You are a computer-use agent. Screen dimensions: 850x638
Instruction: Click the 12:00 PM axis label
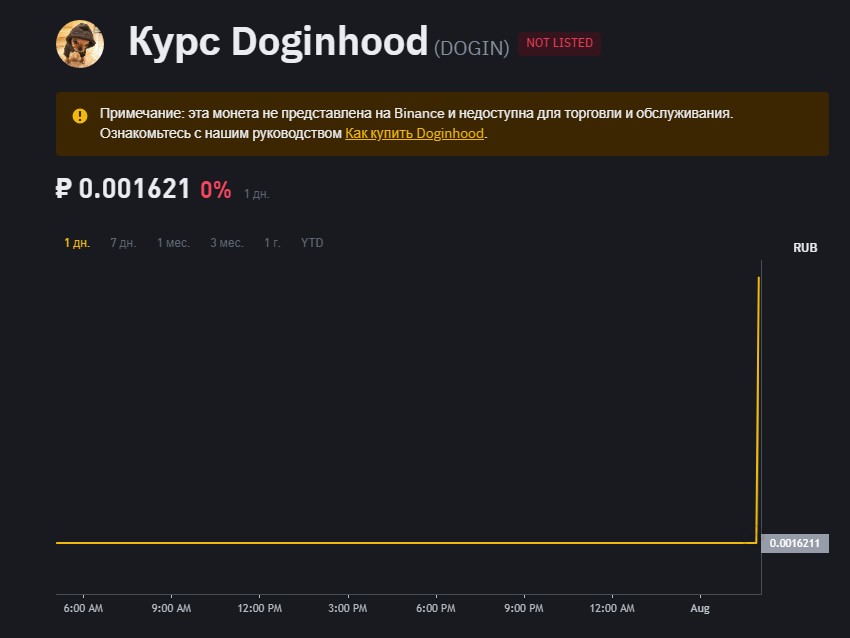tap(260, 608)
